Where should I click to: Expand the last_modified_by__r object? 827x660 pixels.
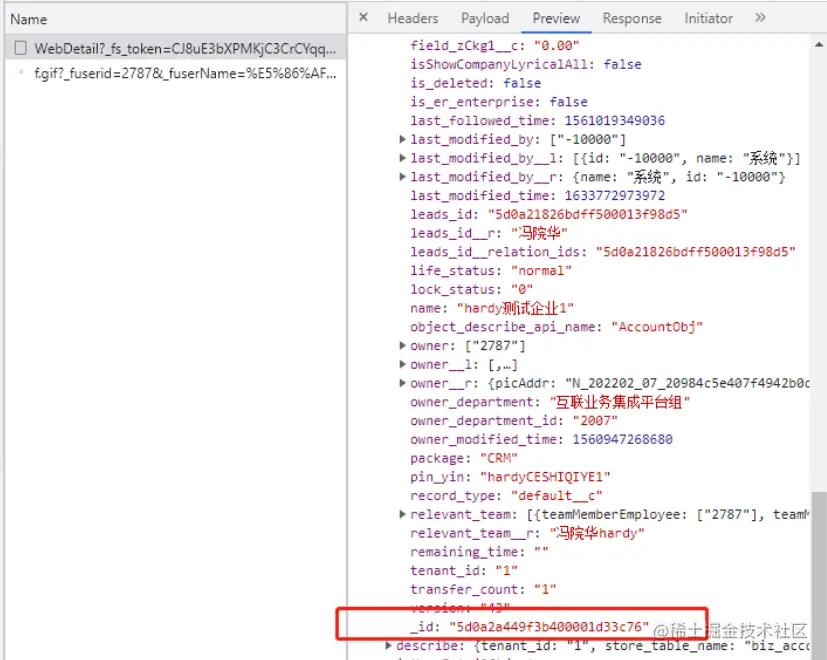click(x=402, y=177)
